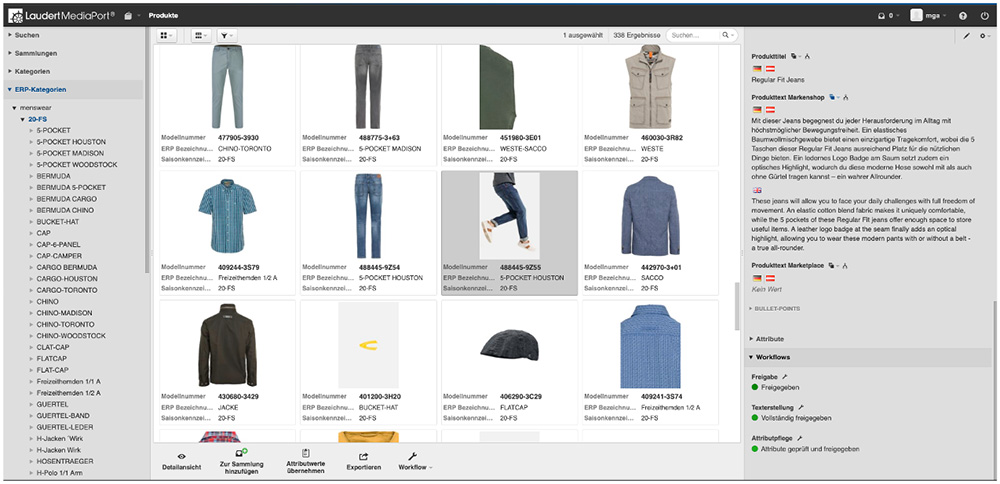The height and width of the screenshot is (484, 1000).
Task: Click the Freigegeben status text
Action: click(x=780, y=387)
